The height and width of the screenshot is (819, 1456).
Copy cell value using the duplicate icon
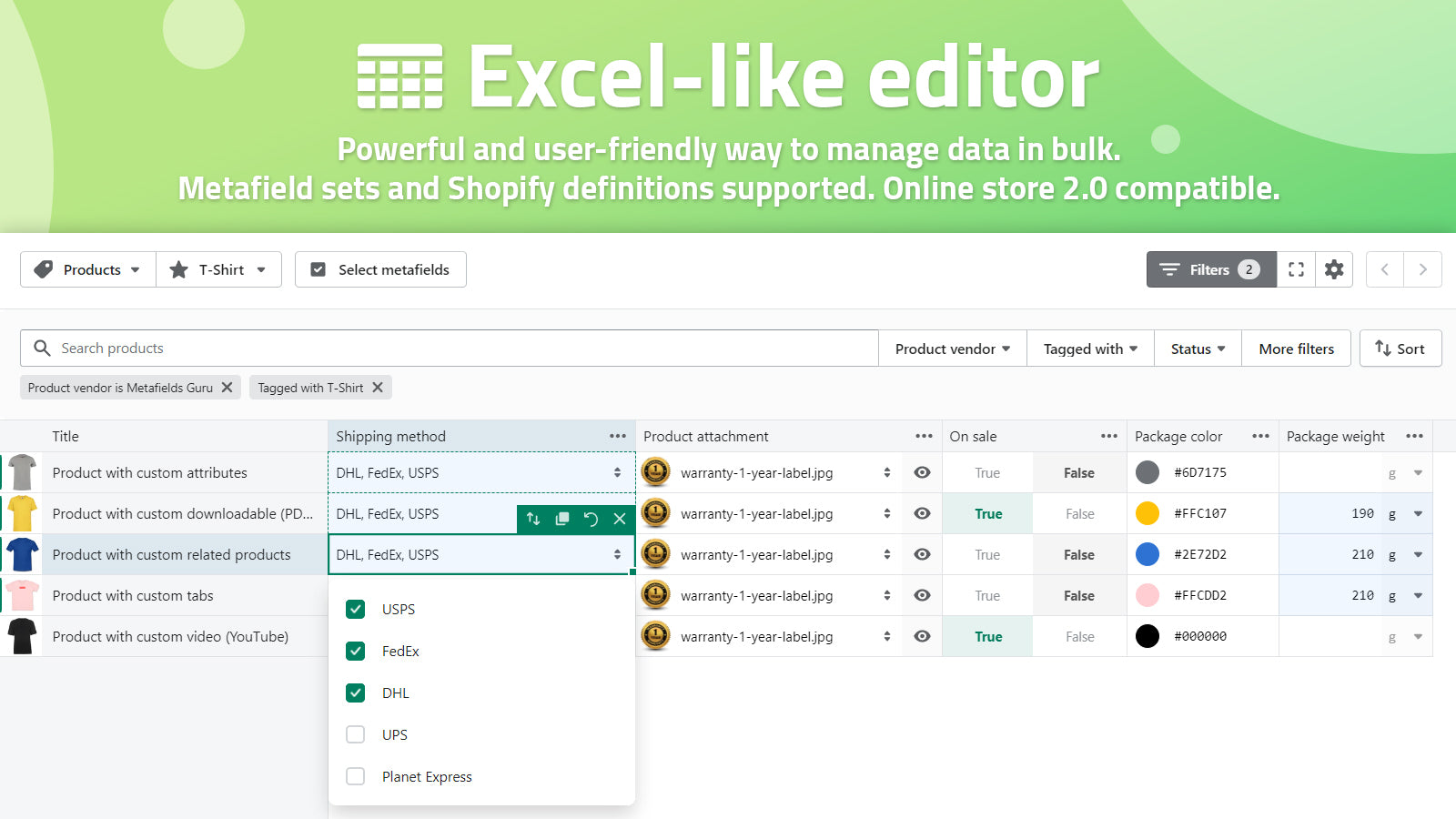tap(561, 519)
